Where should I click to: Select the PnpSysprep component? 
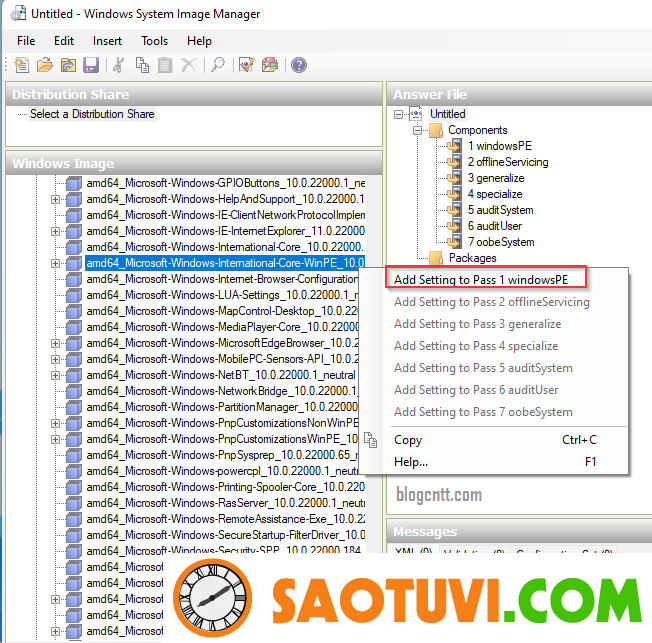coord(222,455)
